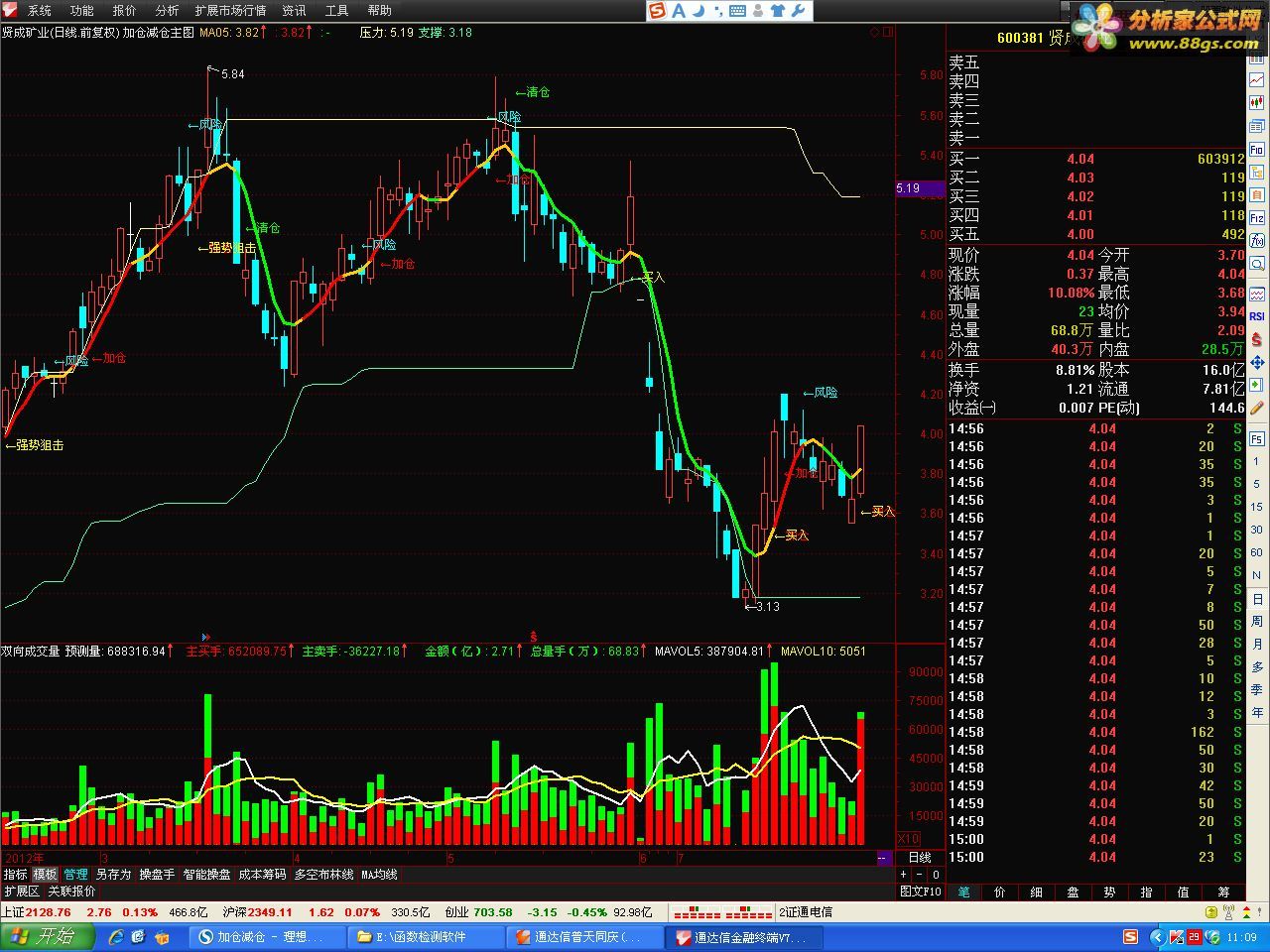Open the f(x) formula manager icon
The width and height of the screenshot is (1270, 952).
(1256, 240)
